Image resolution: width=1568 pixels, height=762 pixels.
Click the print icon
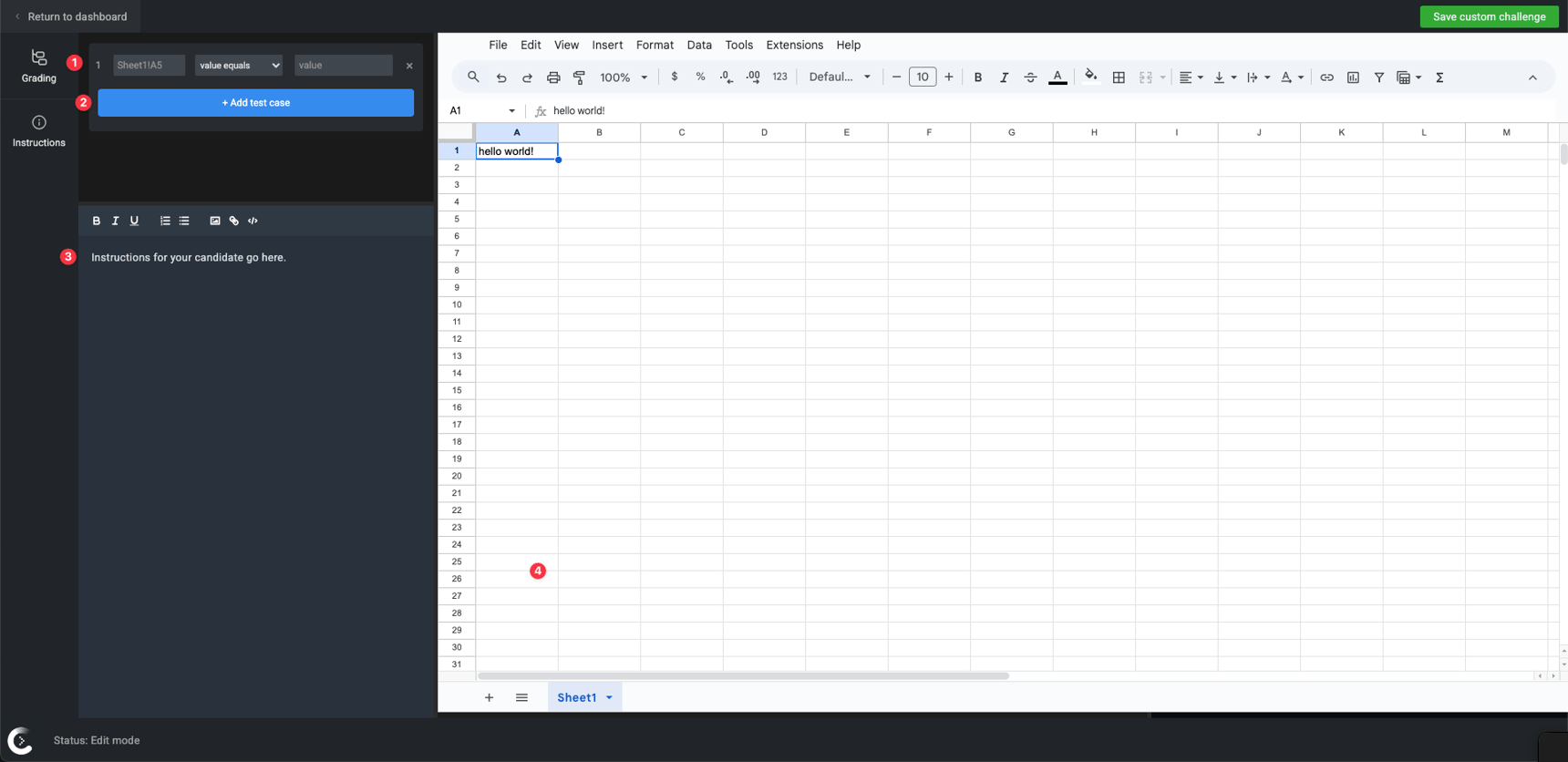553,77
